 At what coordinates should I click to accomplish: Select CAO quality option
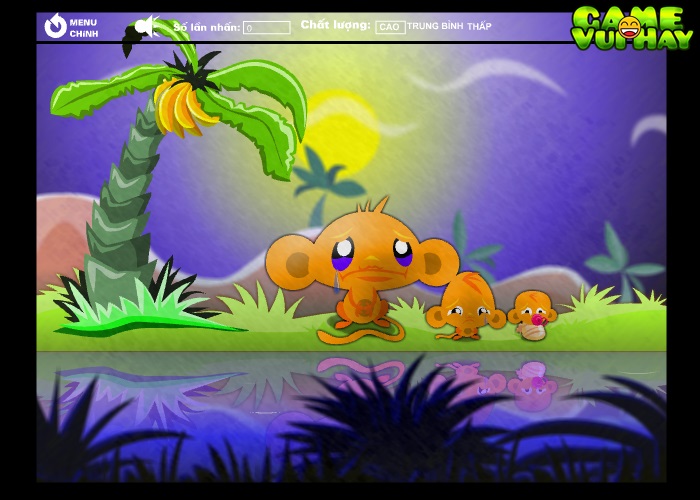[390, 27]
